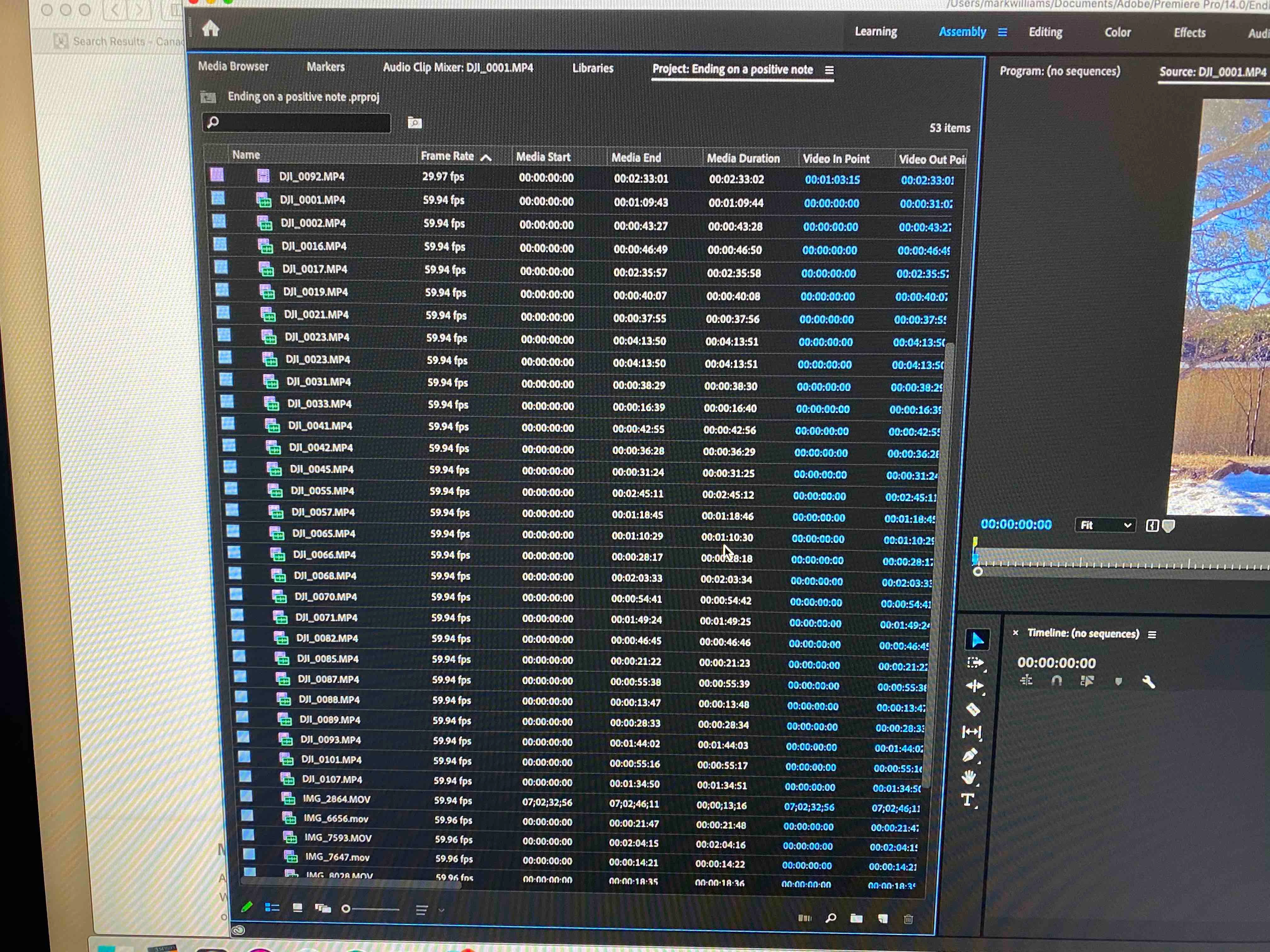Sort by Frame Rate column header
Screen dimensions: 1270x952
[x=447, y=156]
